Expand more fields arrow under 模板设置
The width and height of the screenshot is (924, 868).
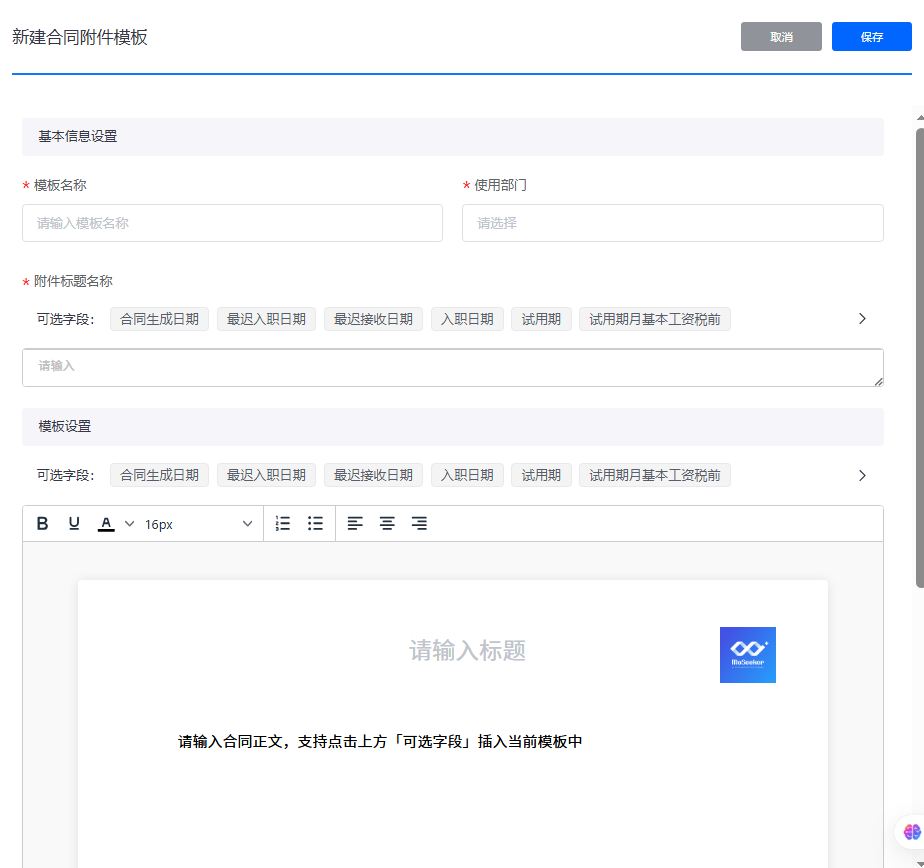862,475
